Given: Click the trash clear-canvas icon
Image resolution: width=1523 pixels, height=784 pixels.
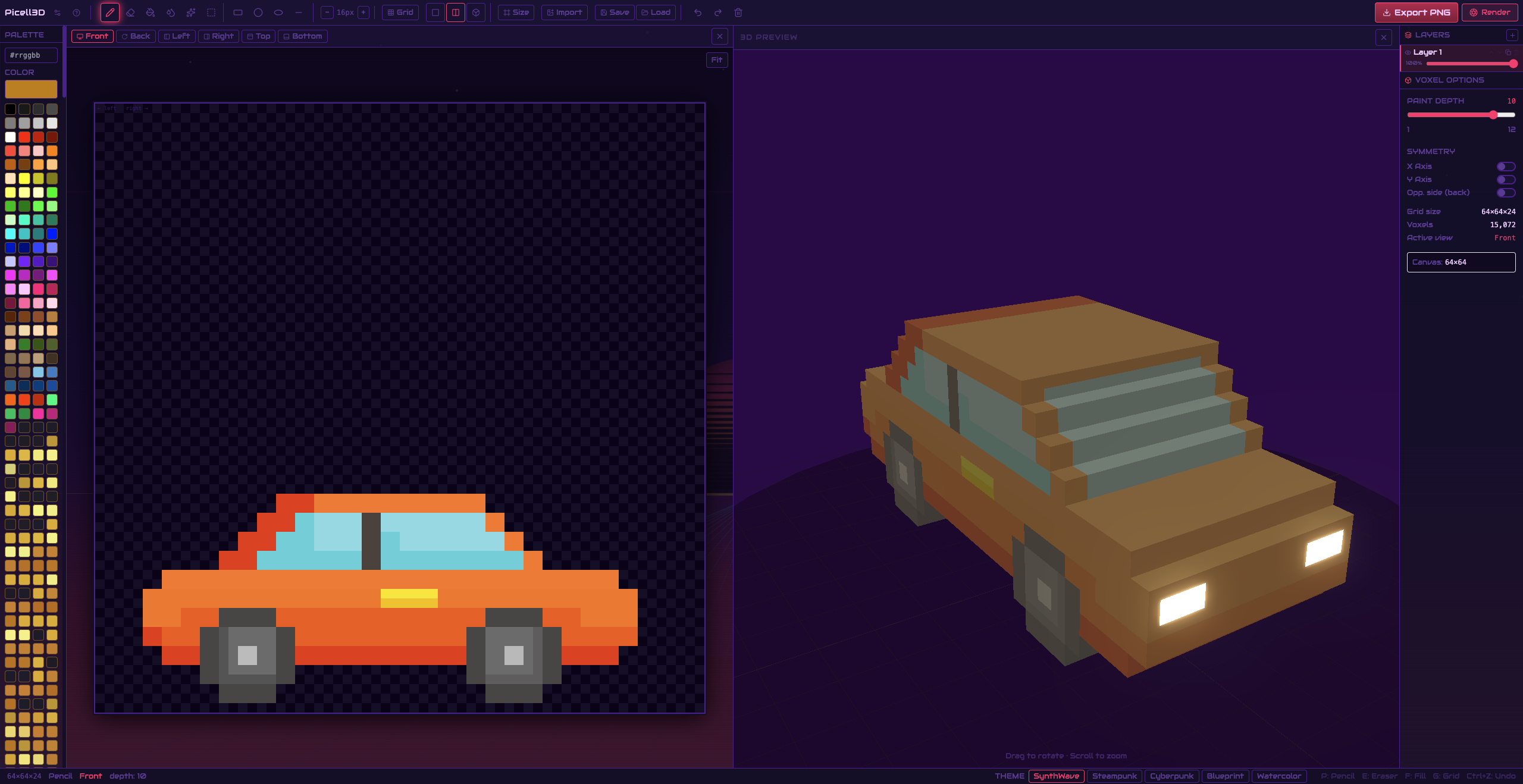Looking at the screenshot, I should (x=738, y=12).
